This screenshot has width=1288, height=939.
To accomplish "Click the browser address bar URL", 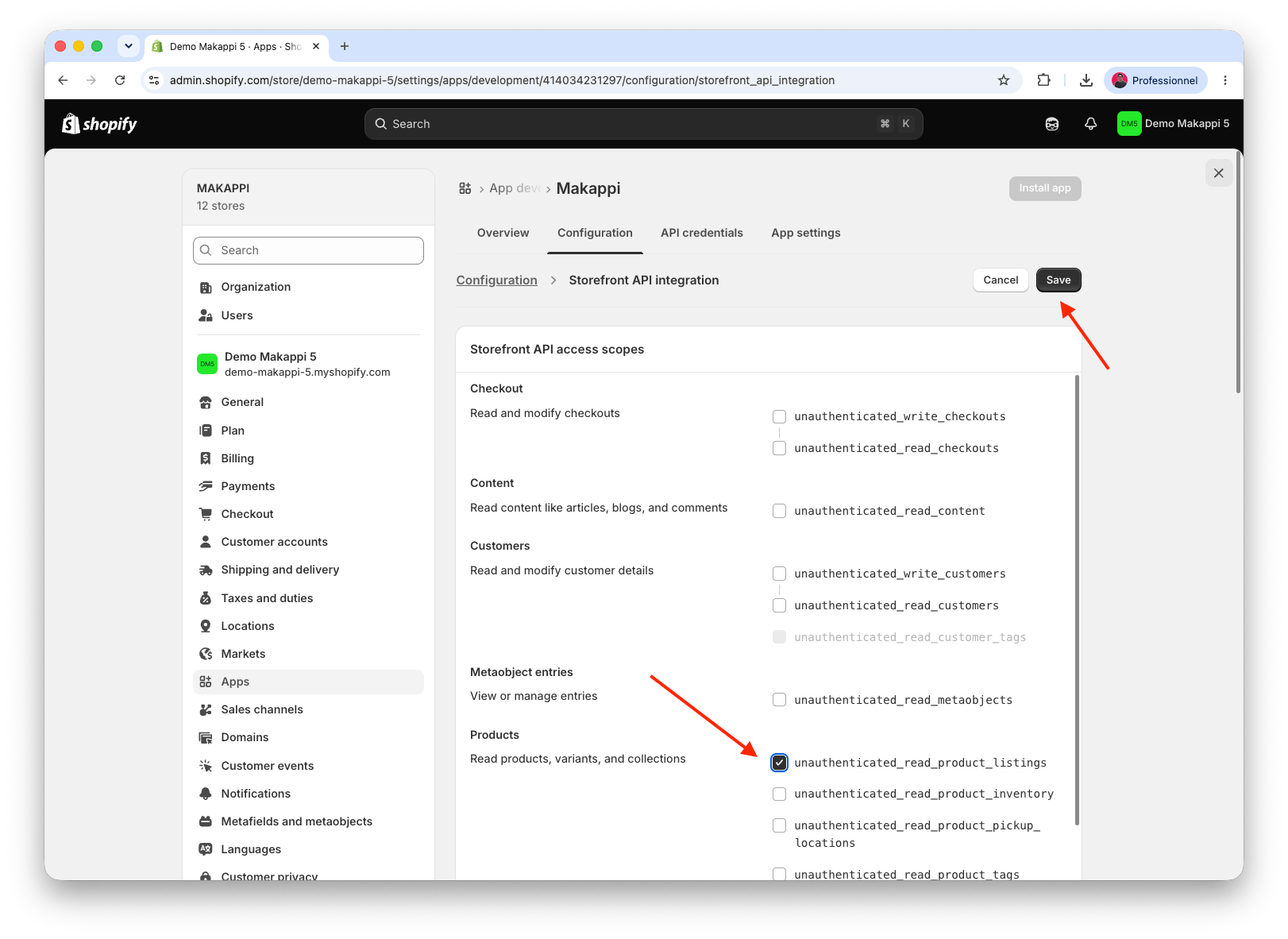I will 502,80.
